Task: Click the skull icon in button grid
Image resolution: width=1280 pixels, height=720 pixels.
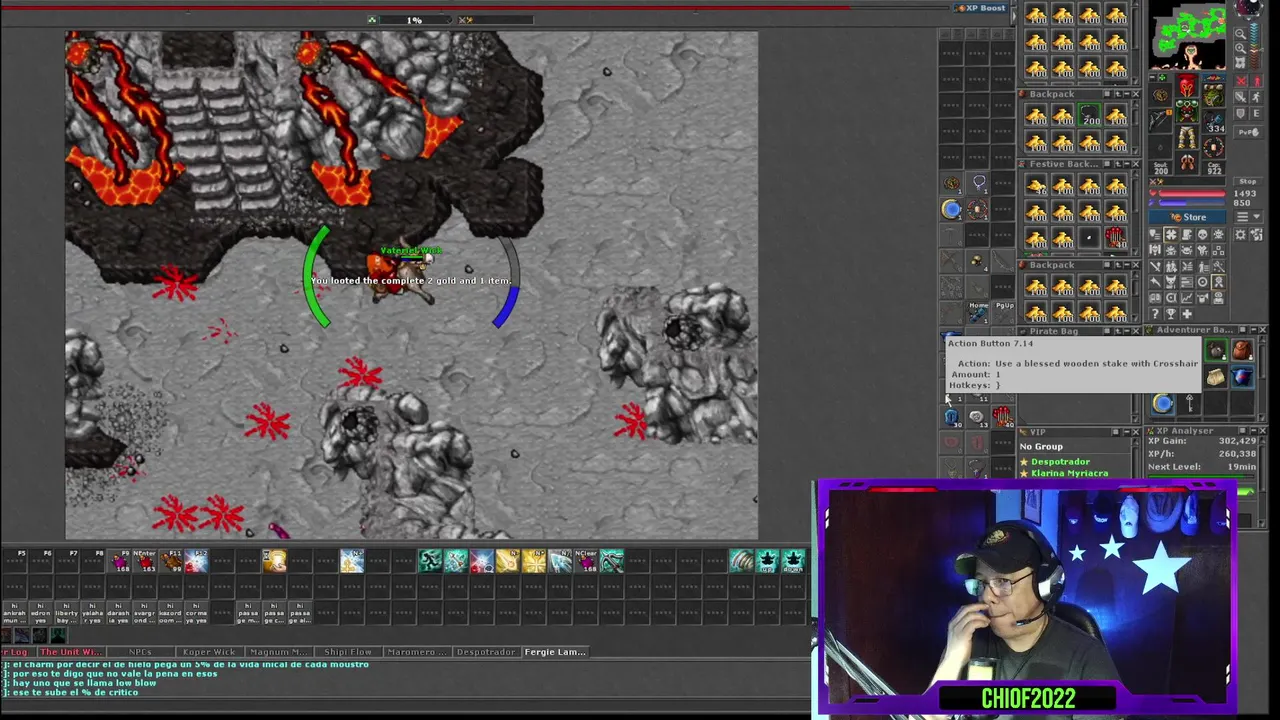Action: click(1202, 235)
